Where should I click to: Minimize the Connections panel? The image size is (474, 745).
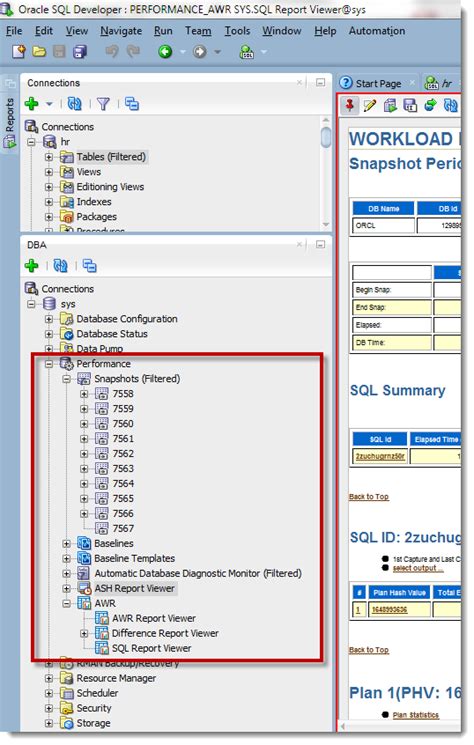click(321, 83)
